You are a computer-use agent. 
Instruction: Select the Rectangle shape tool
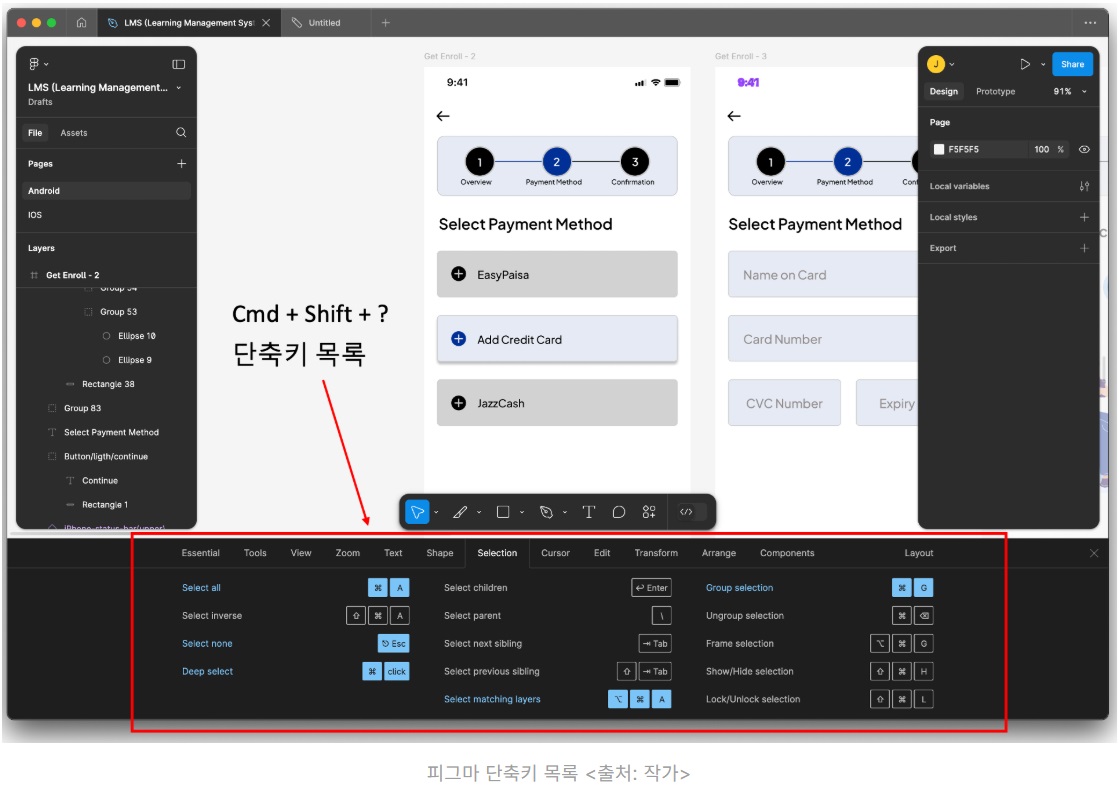[x=503, y=512]
